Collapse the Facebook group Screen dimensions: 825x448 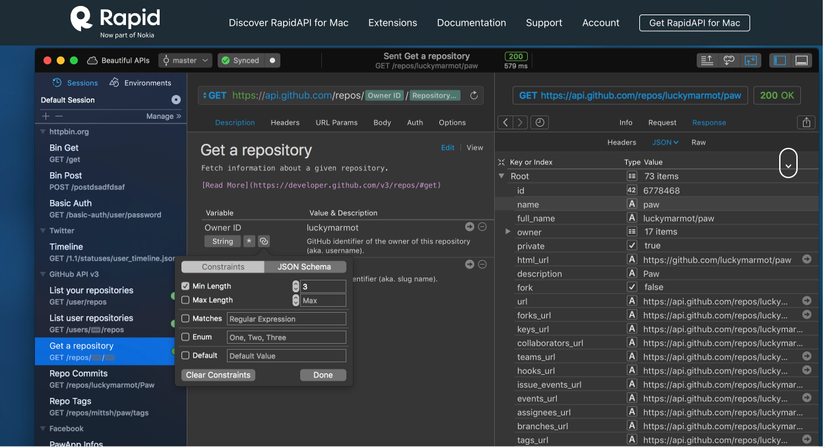pyautogui.click(x=43, y=429)
